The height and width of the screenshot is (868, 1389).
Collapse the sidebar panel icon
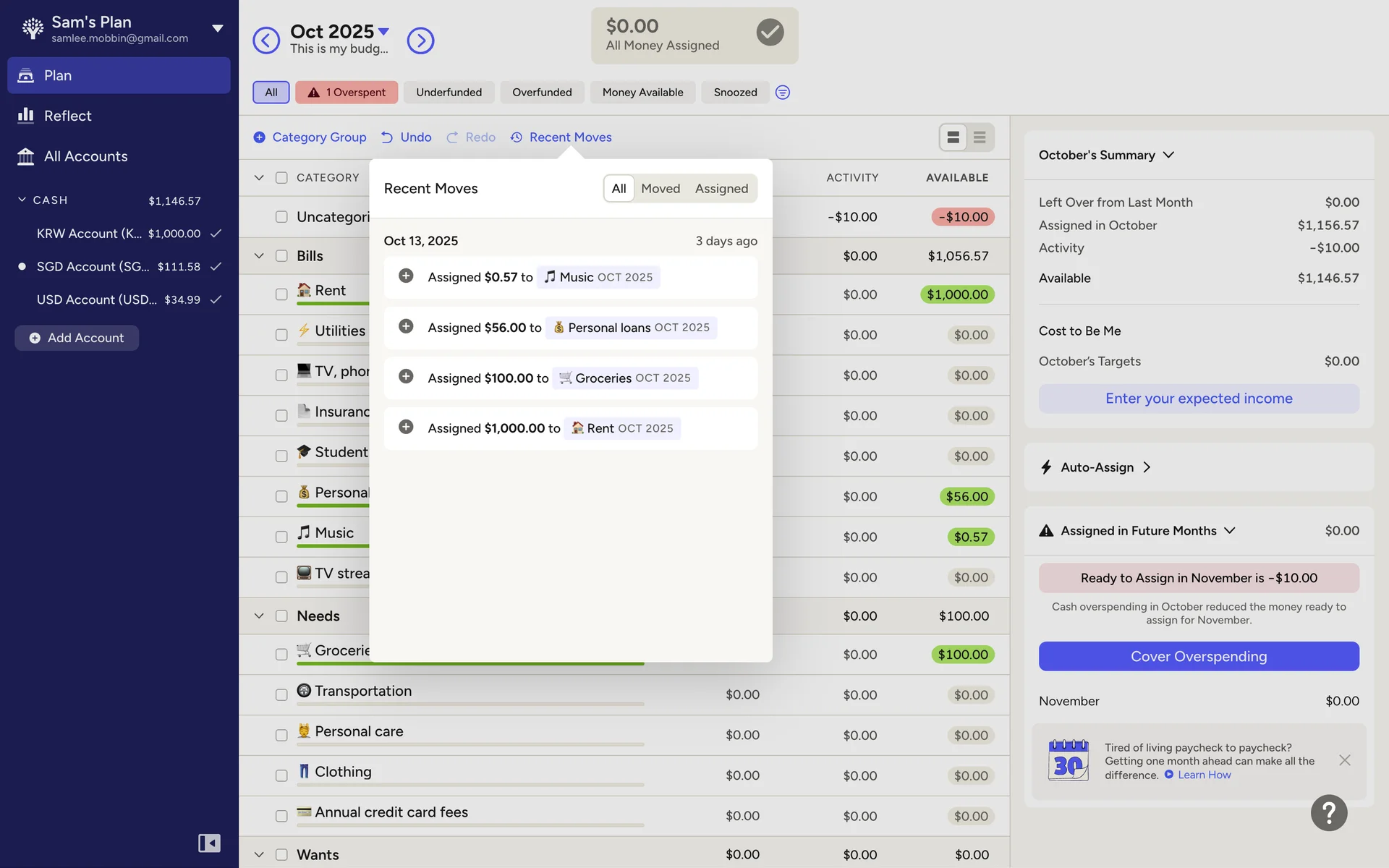(209, 843)
